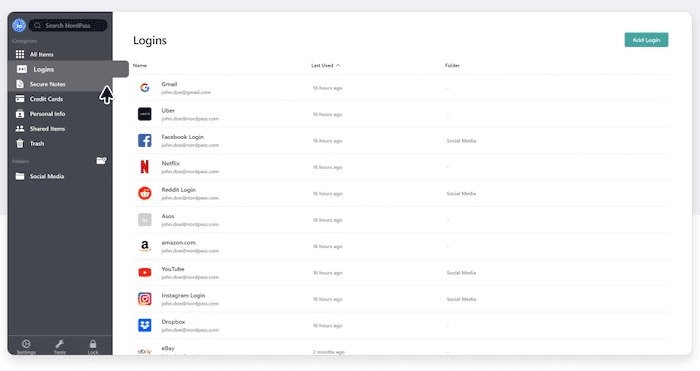Open the Netflix login entry
The width and height of the screenshot is (700, 371).
tap(402, 167)
